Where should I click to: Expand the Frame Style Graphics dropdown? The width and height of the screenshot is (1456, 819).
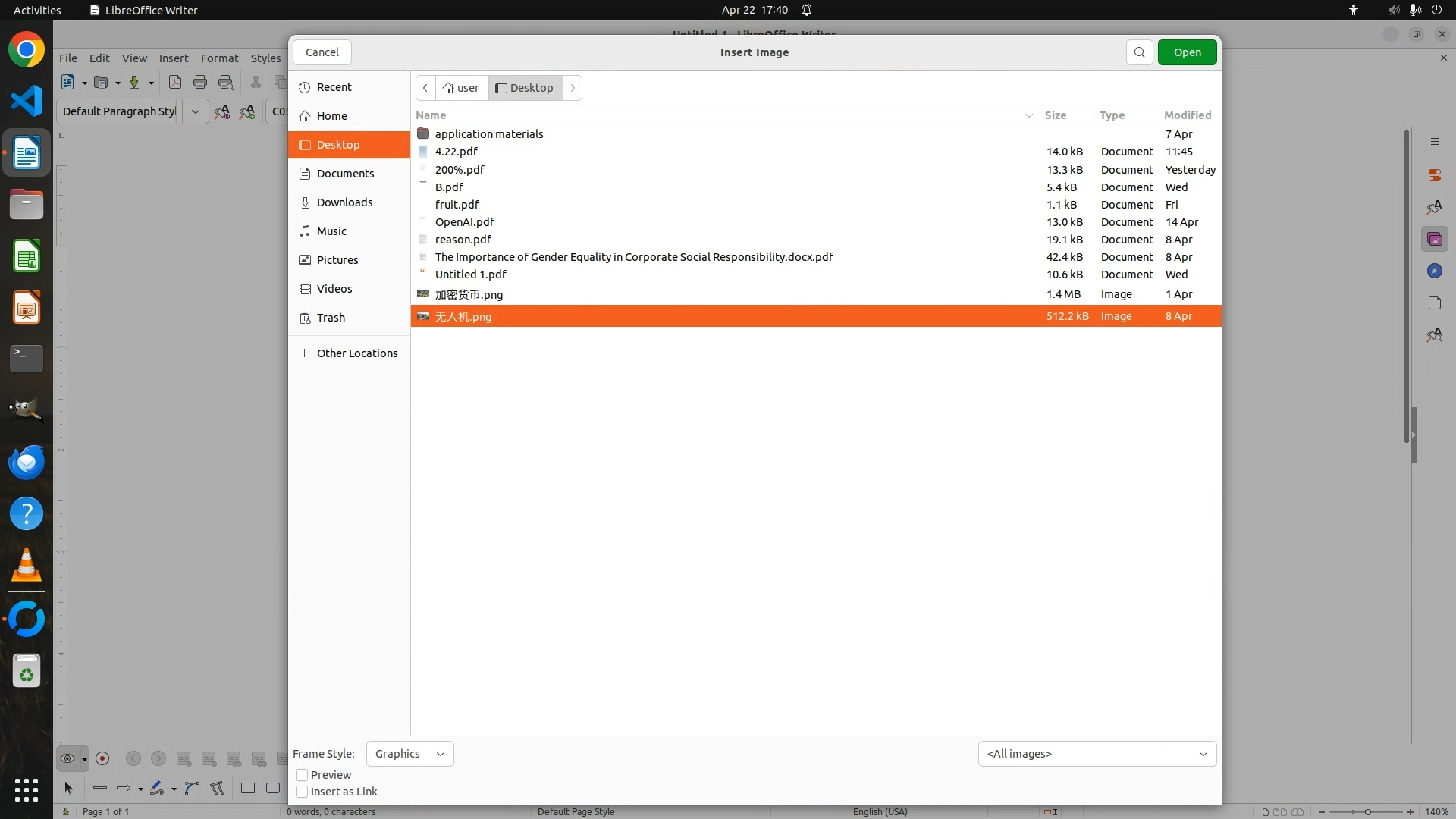(x=409, y=754)
